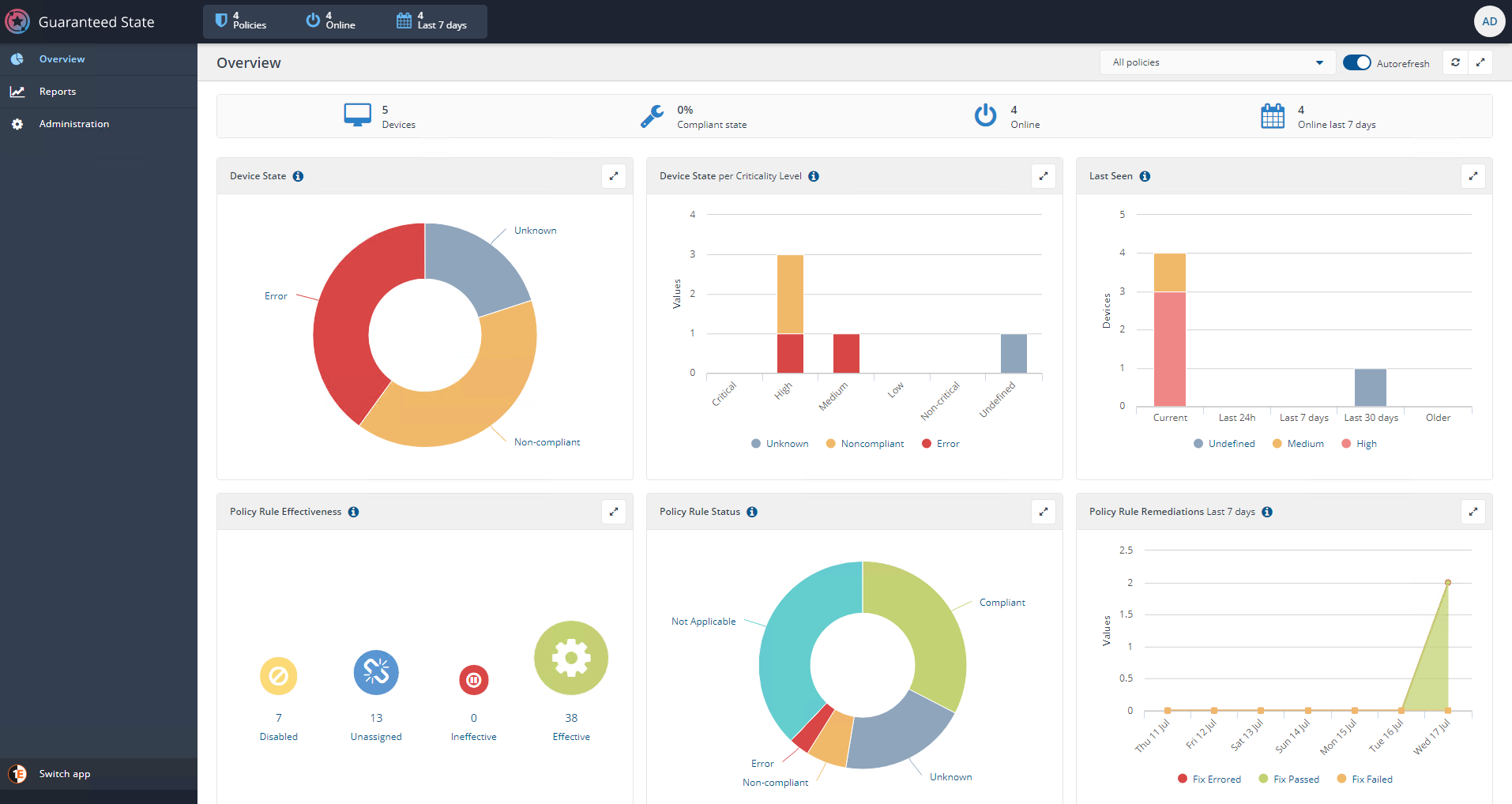Click the Online power icon in summary bar
This screenshot has height=804, width=1512.
[985, 115]
